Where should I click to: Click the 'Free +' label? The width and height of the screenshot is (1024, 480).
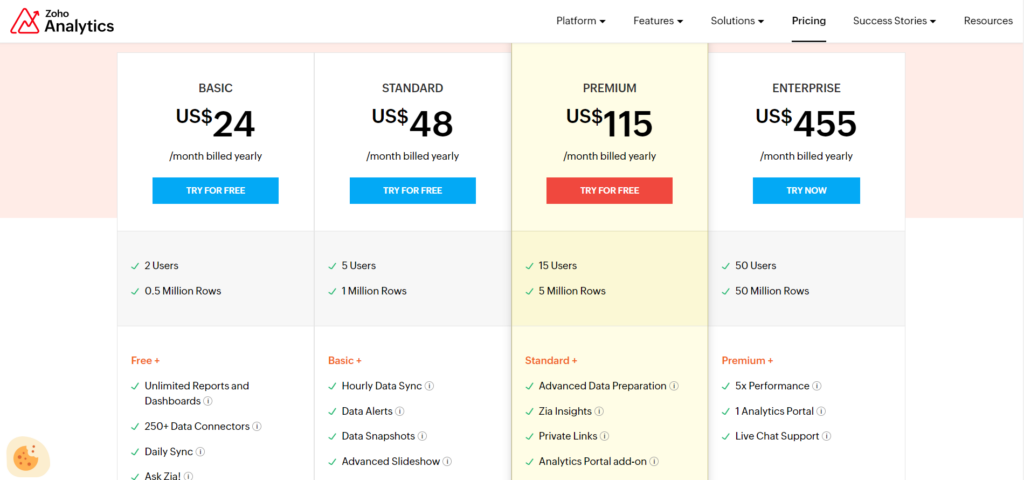tap(146, 360)
